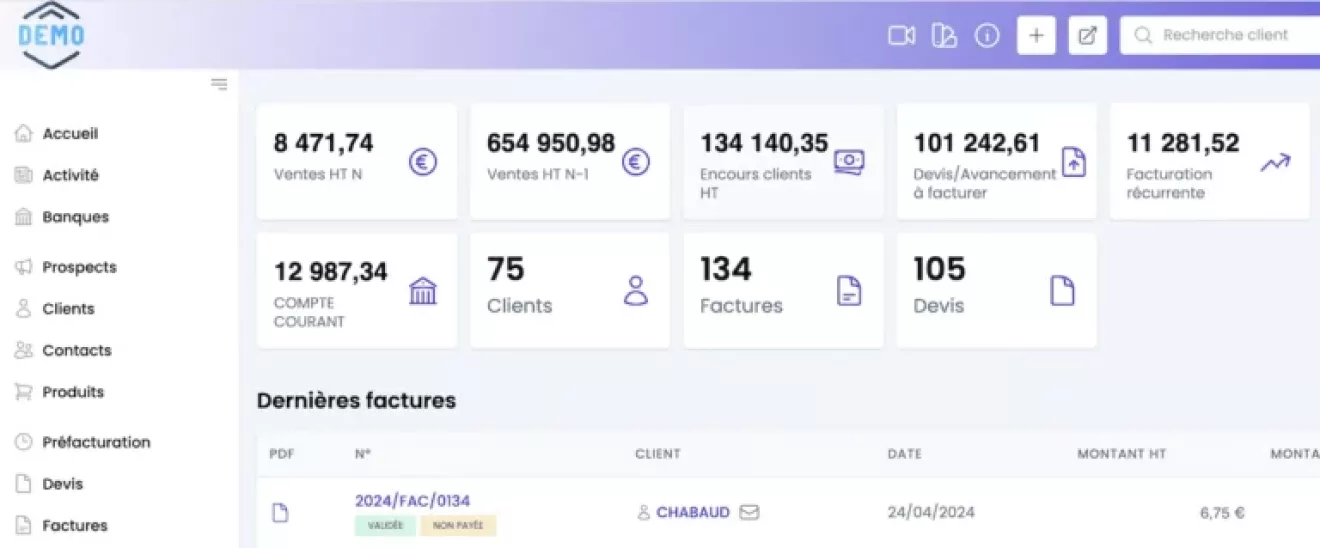Click the CLIENT column header
The height and width of the screenshot is (548, 1320).
point(658,454)
